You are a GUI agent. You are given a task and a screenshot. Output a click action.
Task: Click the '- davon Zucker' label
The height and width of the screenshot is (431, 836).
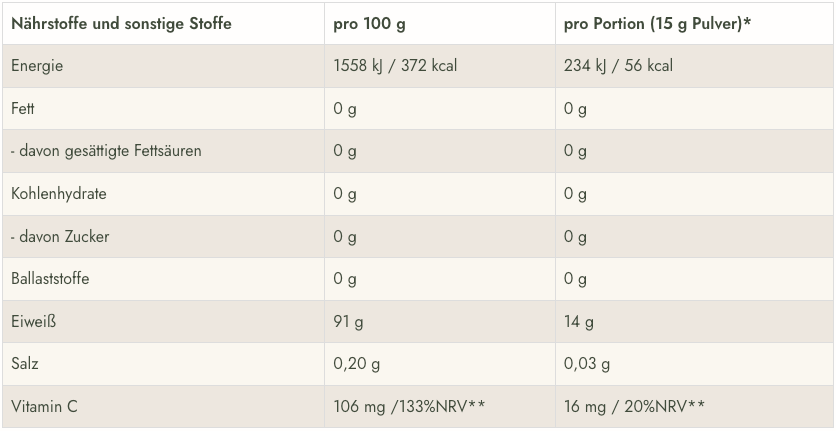tap(60, 236)
